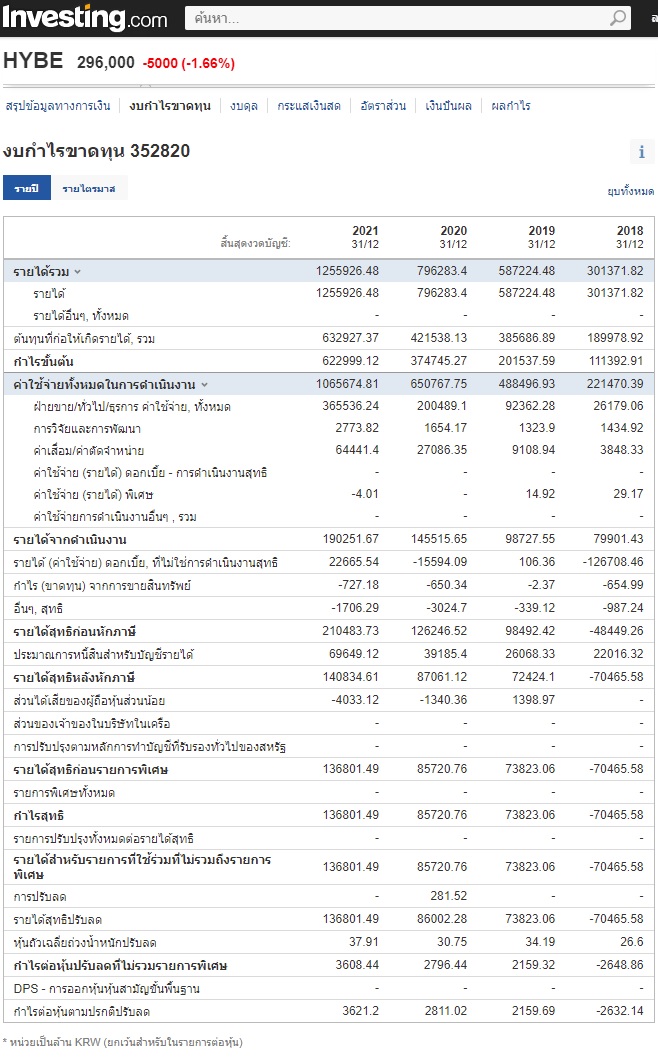
Task: Click the HYBE stock name
Action: (33, 61)
